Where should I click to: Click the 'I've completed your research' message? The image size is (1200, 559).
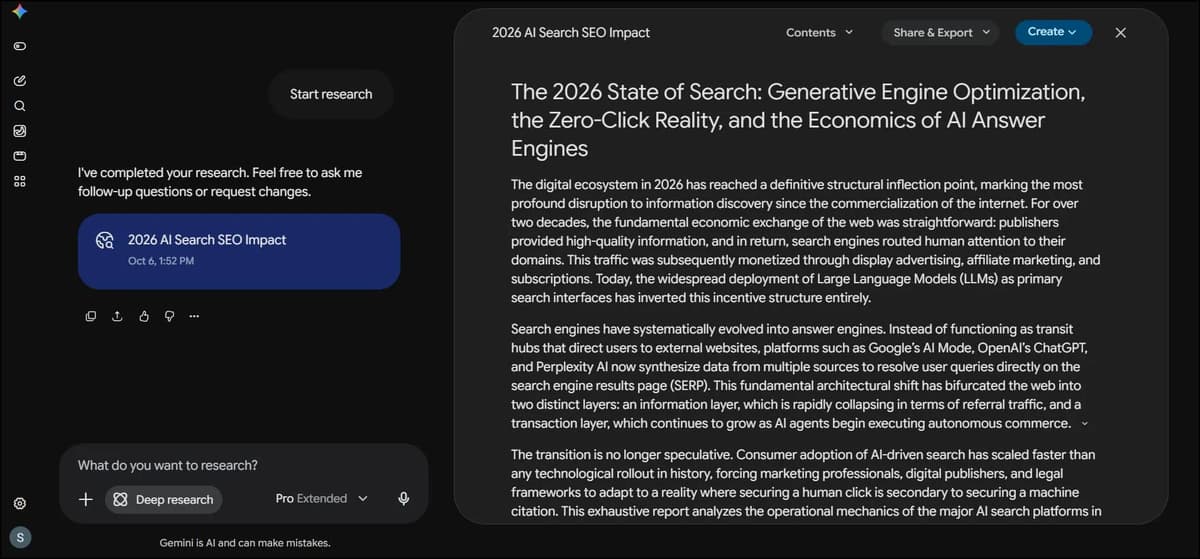(x=220, y=182)
